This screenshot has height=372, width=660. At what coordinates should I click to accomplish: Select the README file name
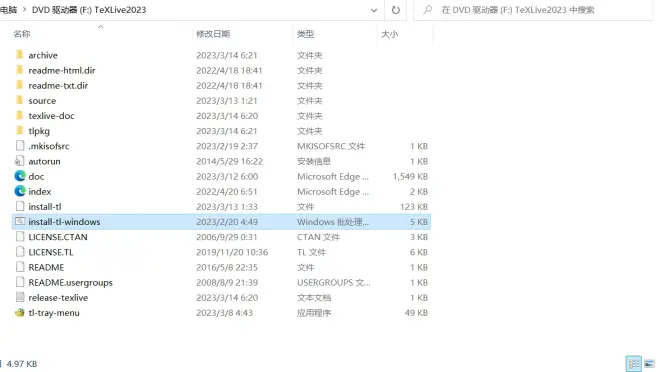click(46, 267)
